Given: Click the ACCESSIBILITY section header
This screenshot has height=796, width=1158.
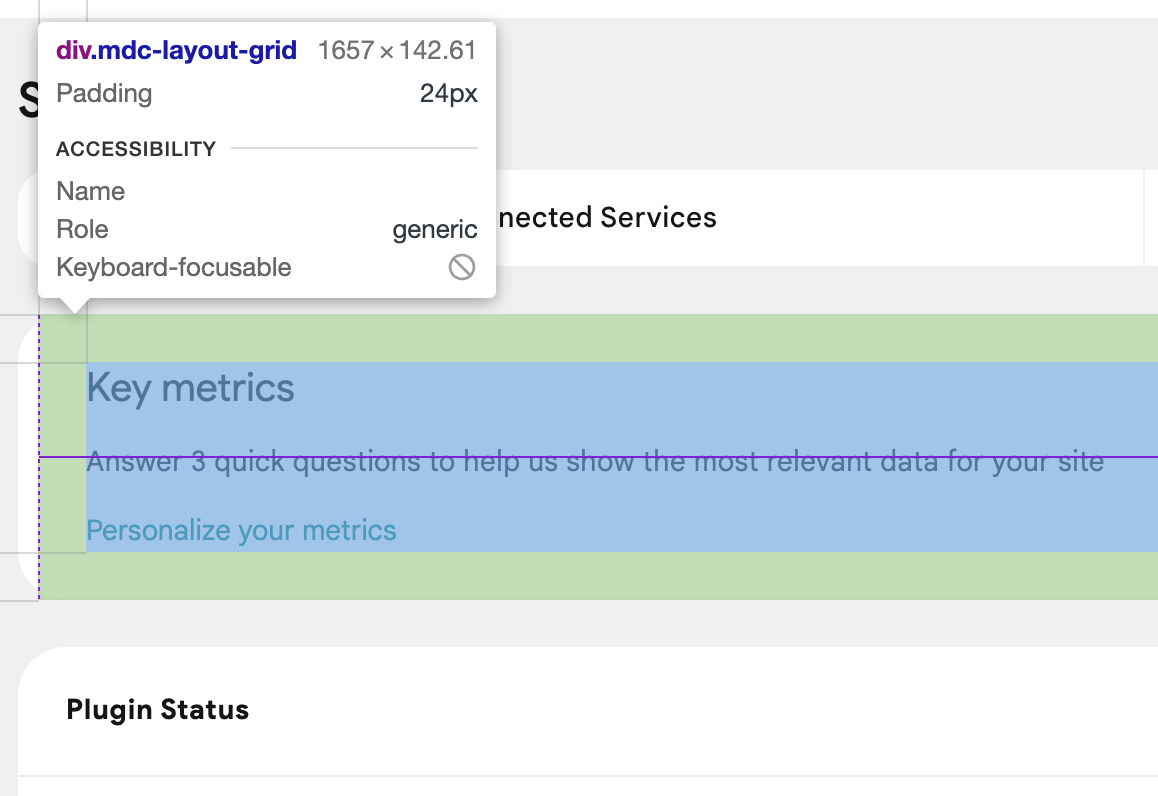Looking at the screenshot, I should coord(136,148).
